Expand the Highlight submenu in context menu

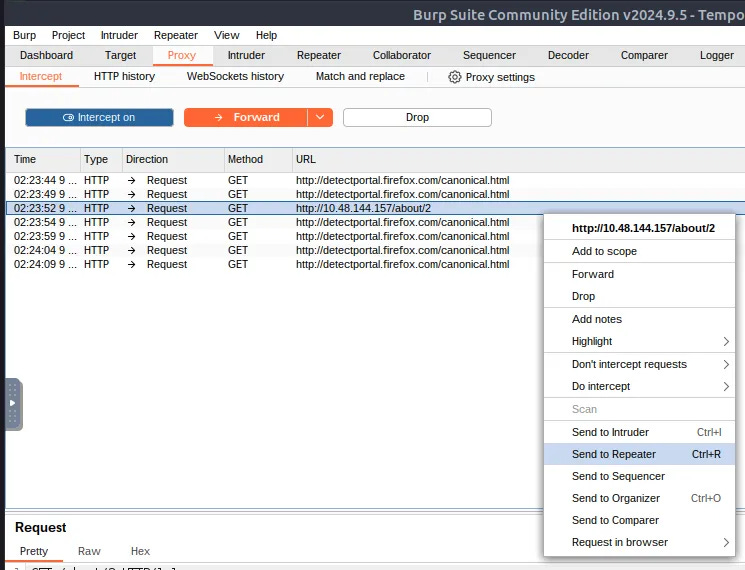639,342
